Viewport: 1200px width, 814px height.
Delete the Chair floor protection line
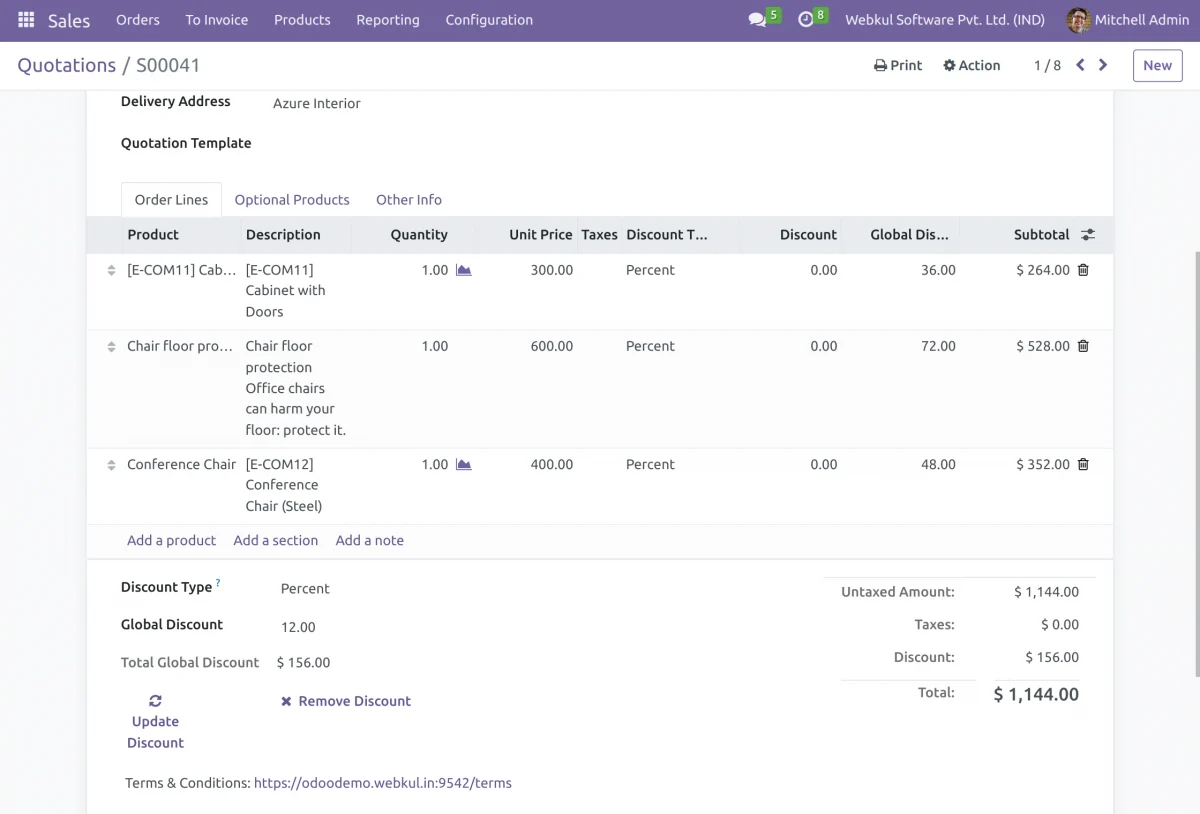1083,346
